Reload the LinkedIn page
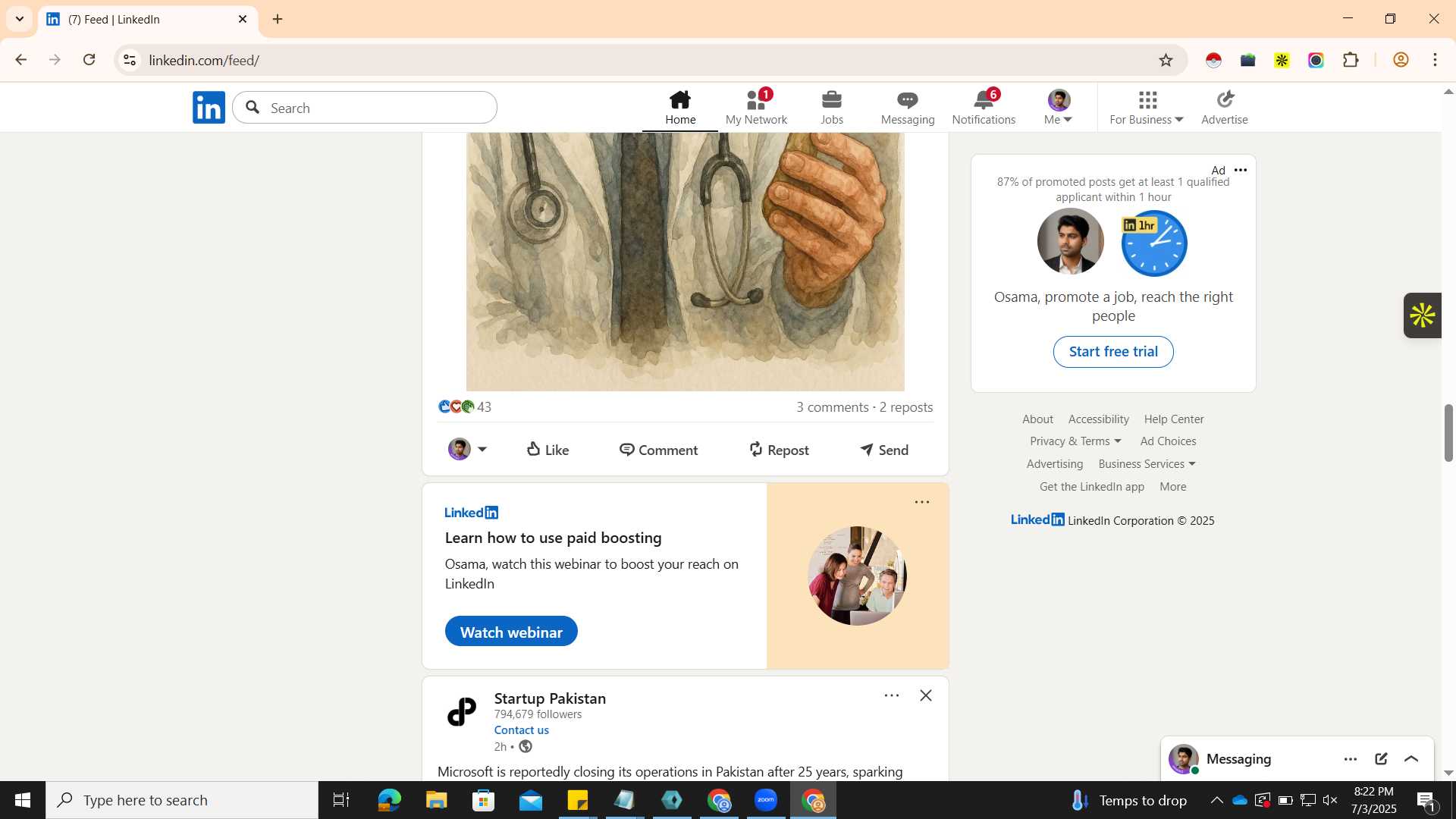 coord(89,60)
